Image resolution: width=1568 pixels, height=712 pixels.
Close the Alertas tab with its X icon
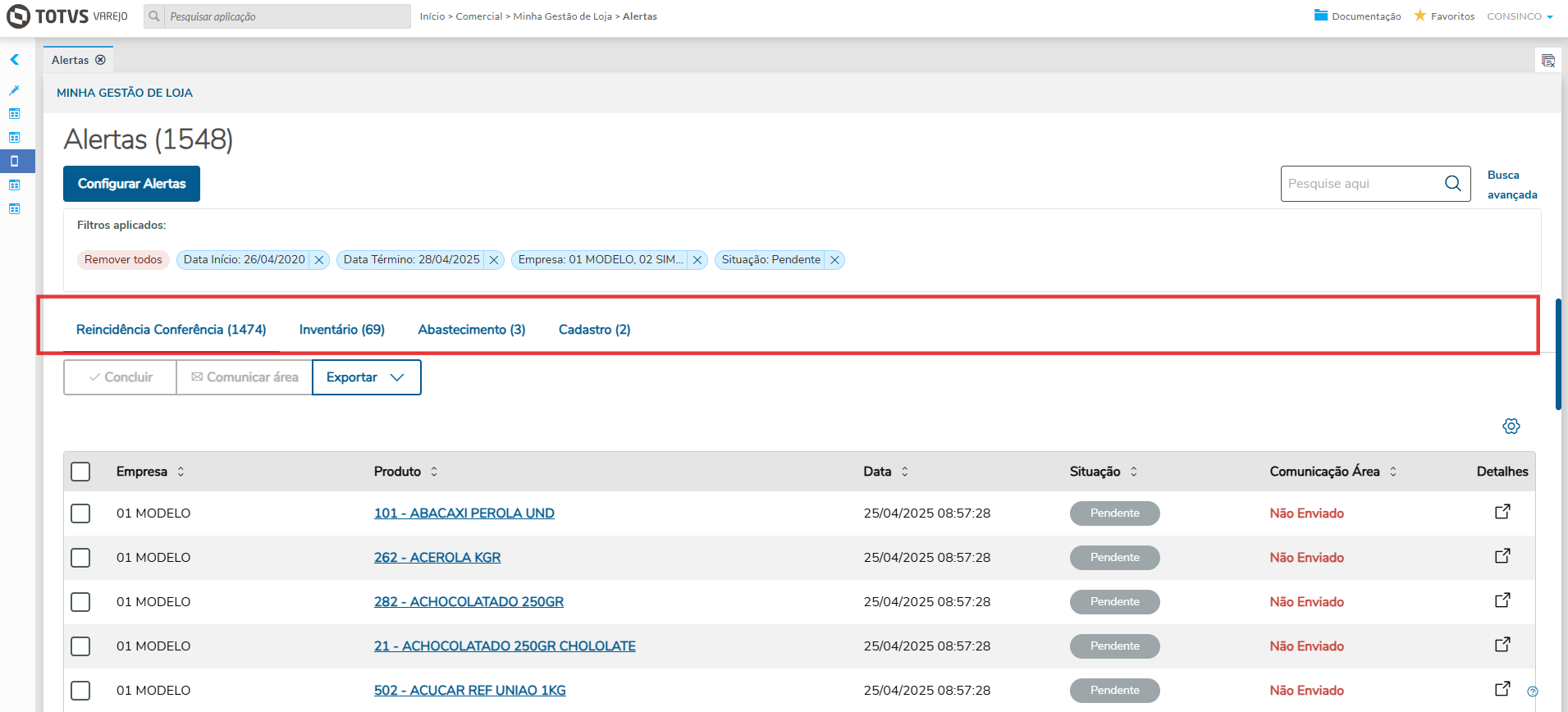click(100, 60)
